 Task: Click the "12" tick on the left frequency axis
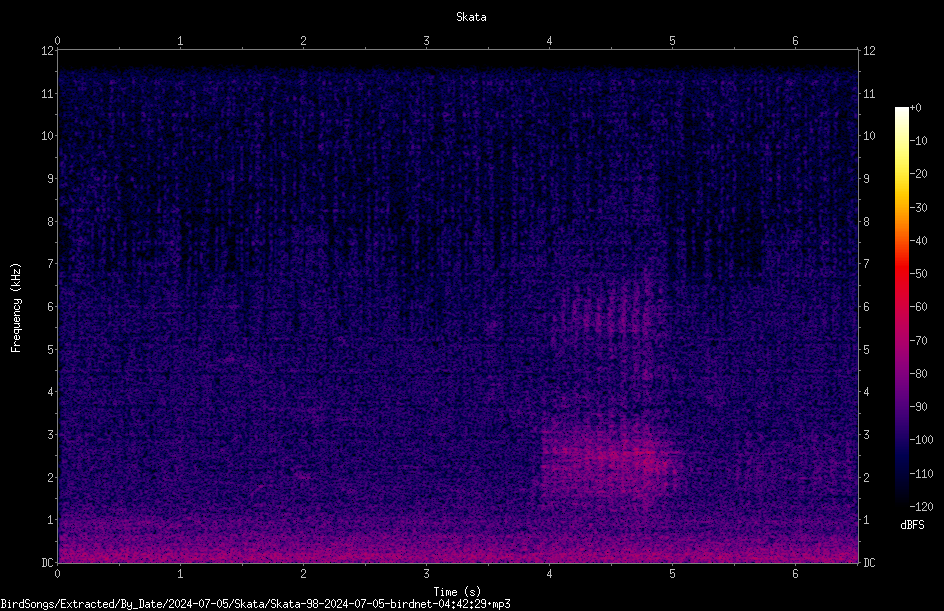[x=47, y=51]
